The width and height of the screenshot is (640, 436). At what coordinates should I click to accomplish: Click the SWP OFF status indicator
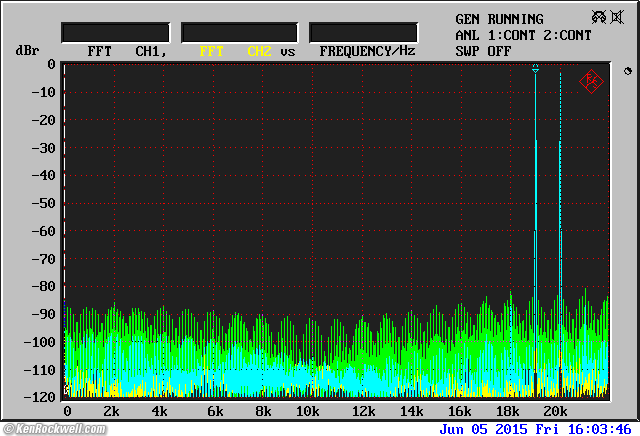[x=483, y=51]
